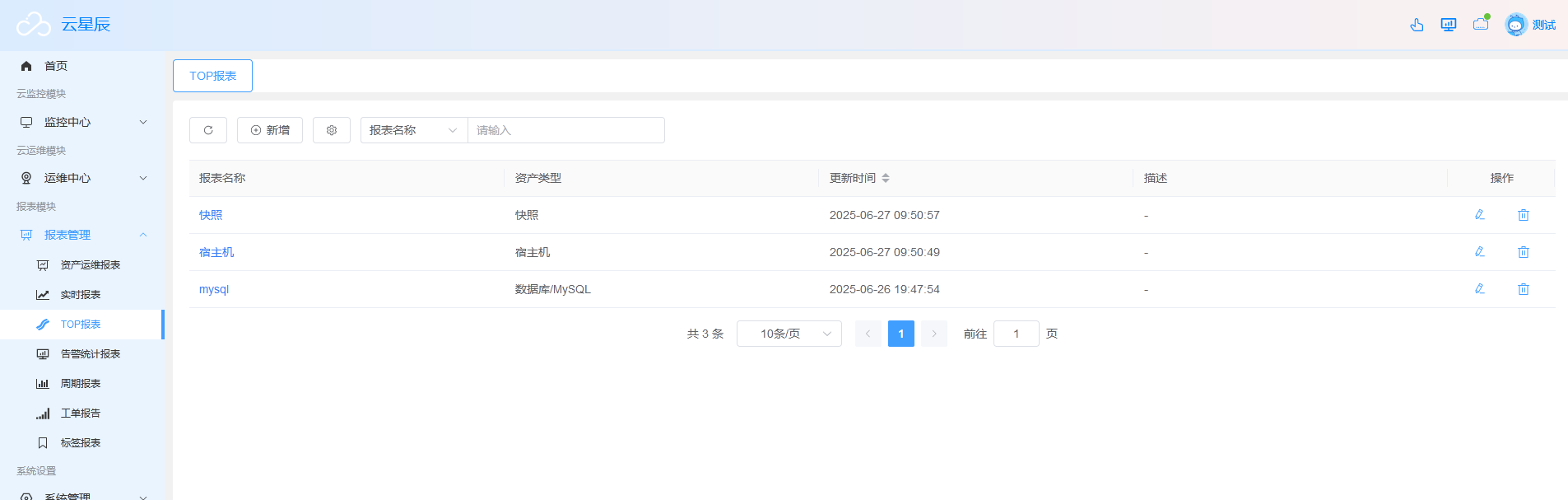This screenshot has height=500, width=1568.
Task: Click the 报表管理 icon in sidebar
Action: coord(26,235)
